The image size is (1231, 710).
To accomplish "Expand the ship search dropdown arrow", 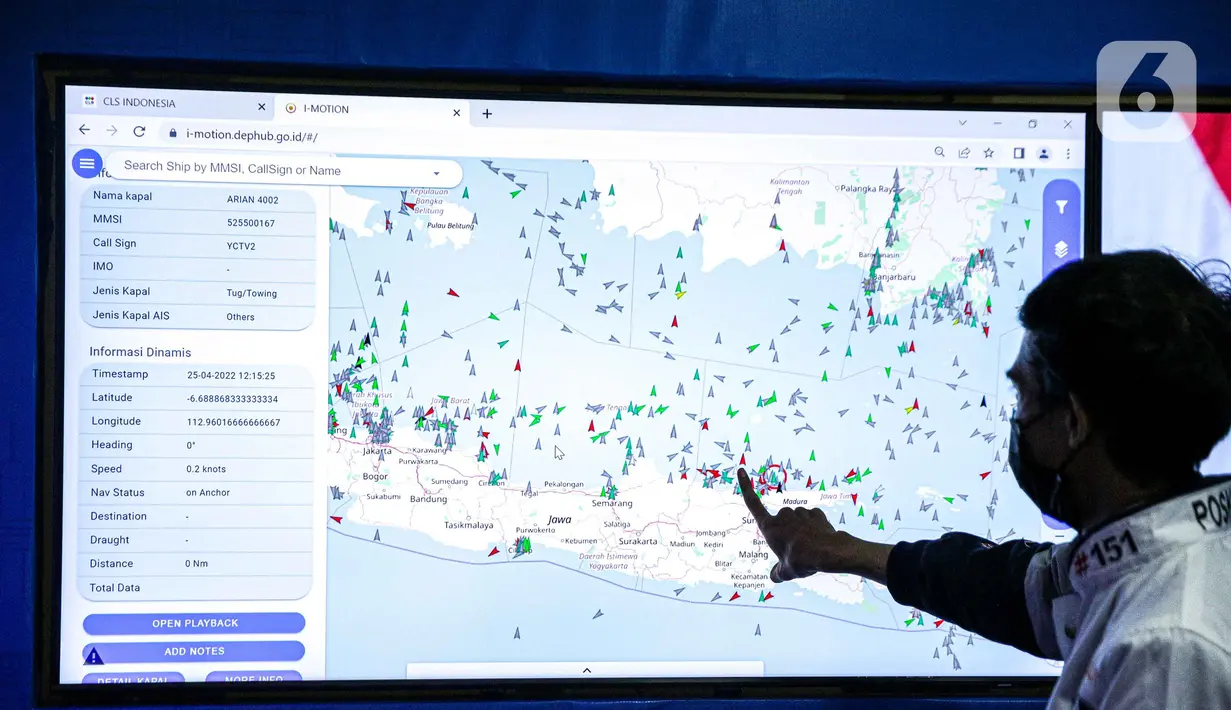I will 436,173.
